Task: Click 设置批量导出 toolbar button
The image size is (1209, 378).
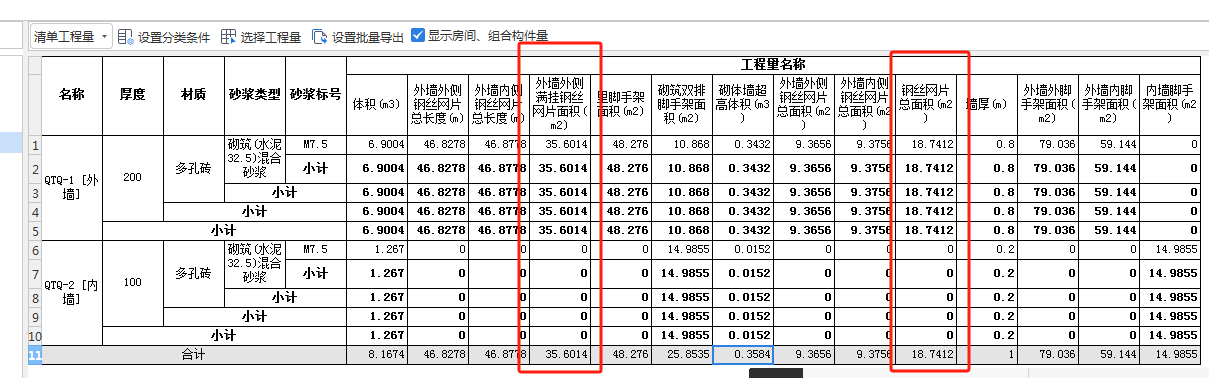Action: point(358,37)
